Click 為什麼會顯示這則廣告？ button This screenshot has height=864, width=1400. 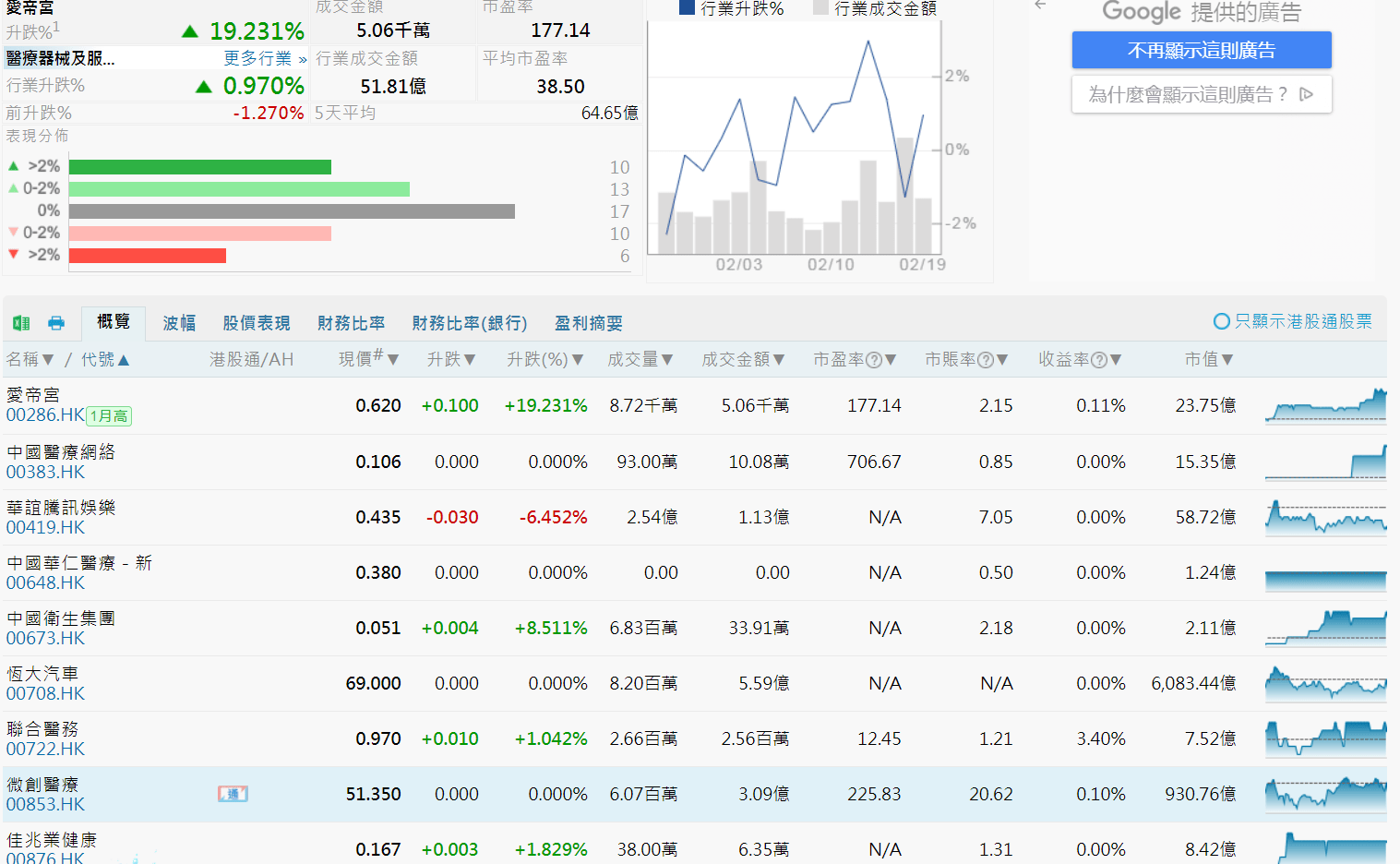(1202, 94)
